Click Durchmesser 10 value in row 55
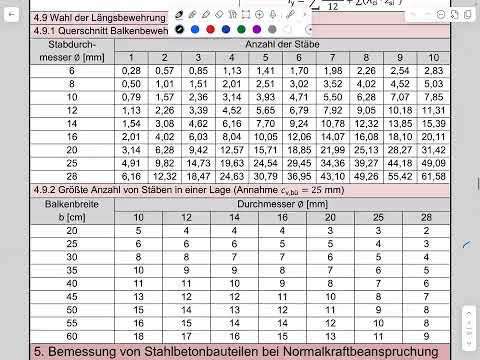This screenshot has width=480, height=360. point(138,323)
